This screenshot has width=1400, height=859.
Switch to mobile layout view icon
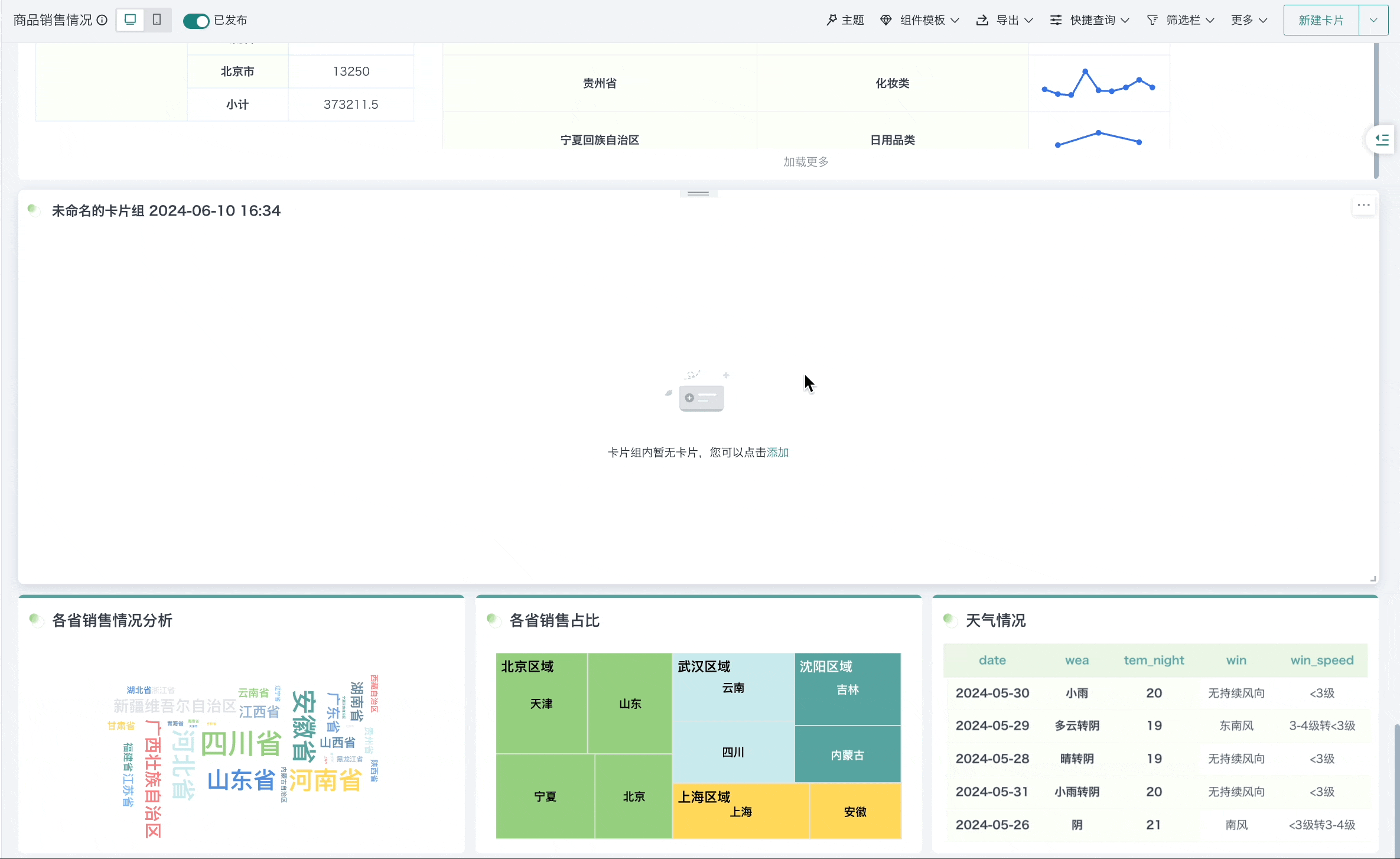157,20
